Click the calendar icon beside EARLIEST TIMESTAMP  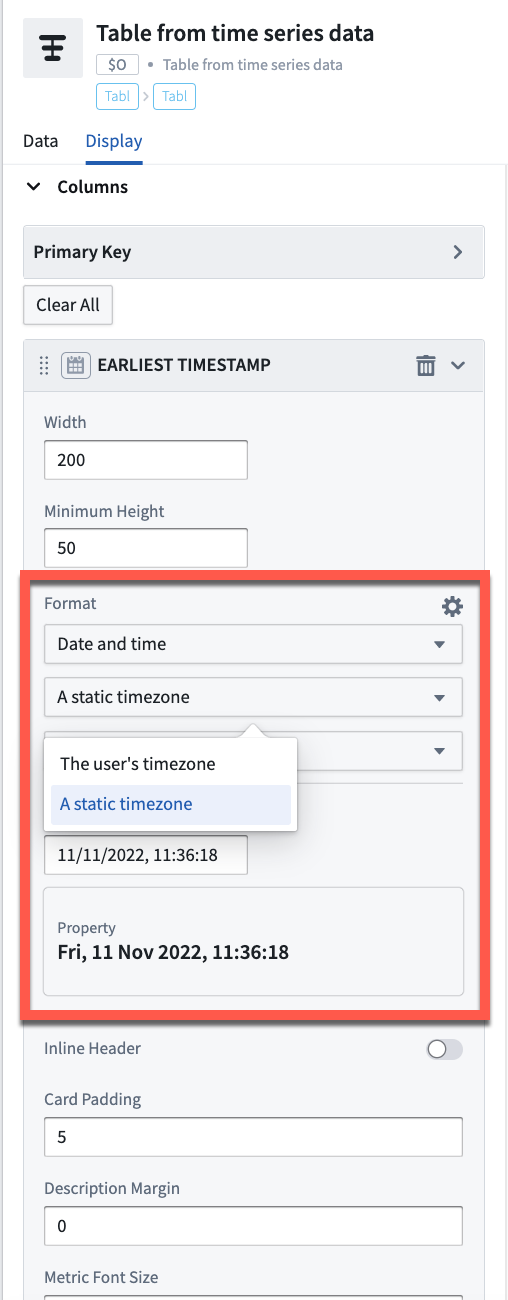[x=74, y=366]
